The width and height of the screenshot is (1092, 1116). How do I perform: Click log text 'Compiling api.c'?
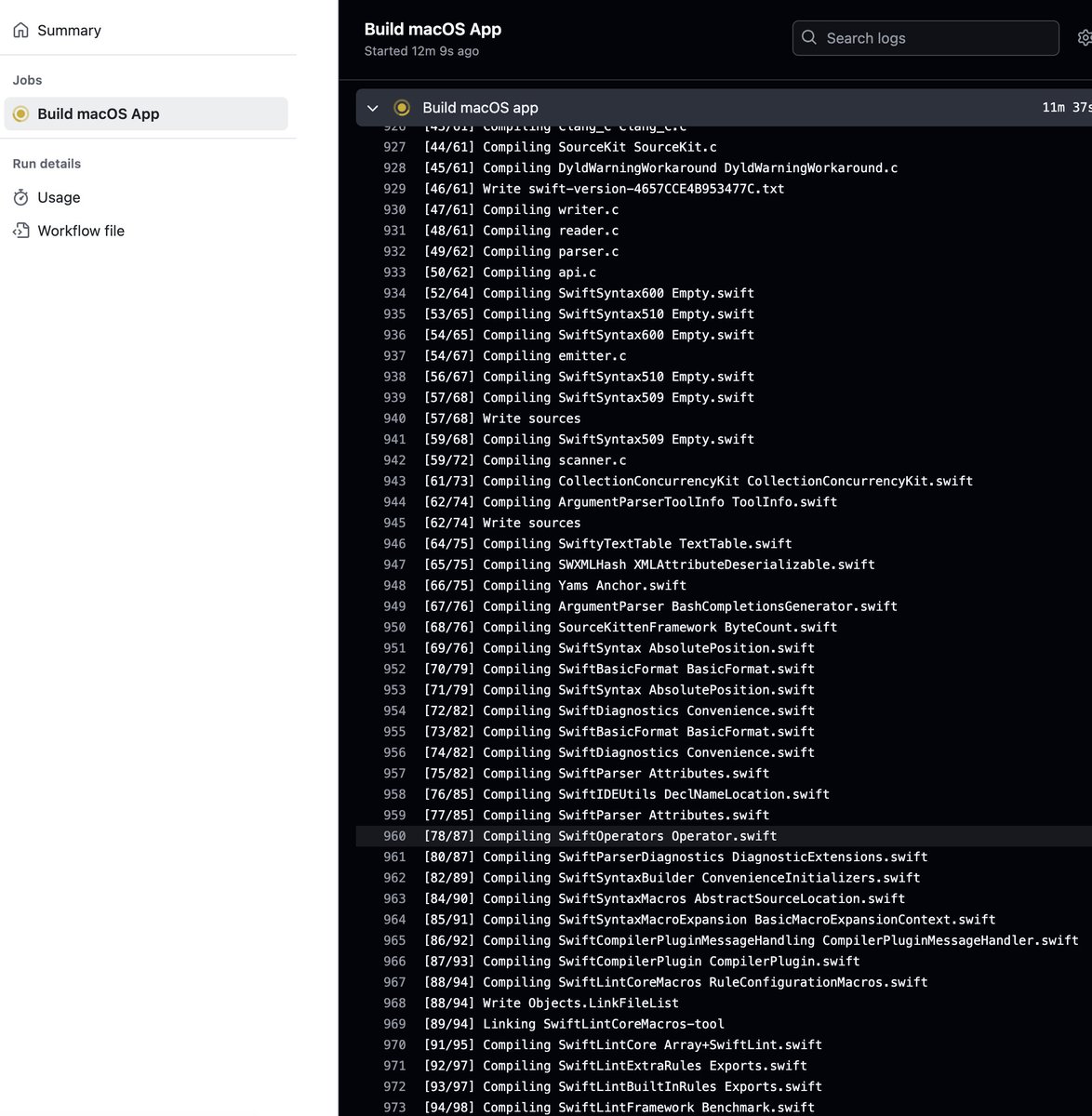pyautogui.click(x=539, y=272)
